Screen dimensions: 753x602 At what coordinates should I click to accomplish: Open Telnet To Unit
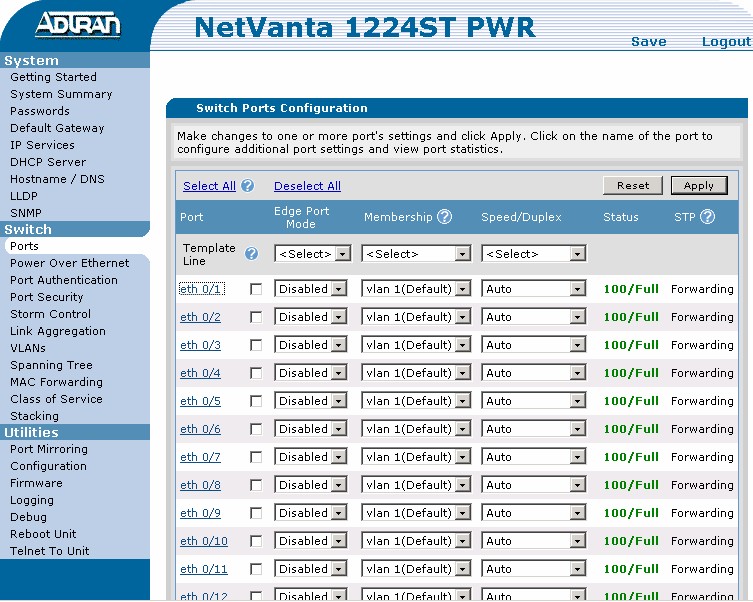[x=49, y=551]
